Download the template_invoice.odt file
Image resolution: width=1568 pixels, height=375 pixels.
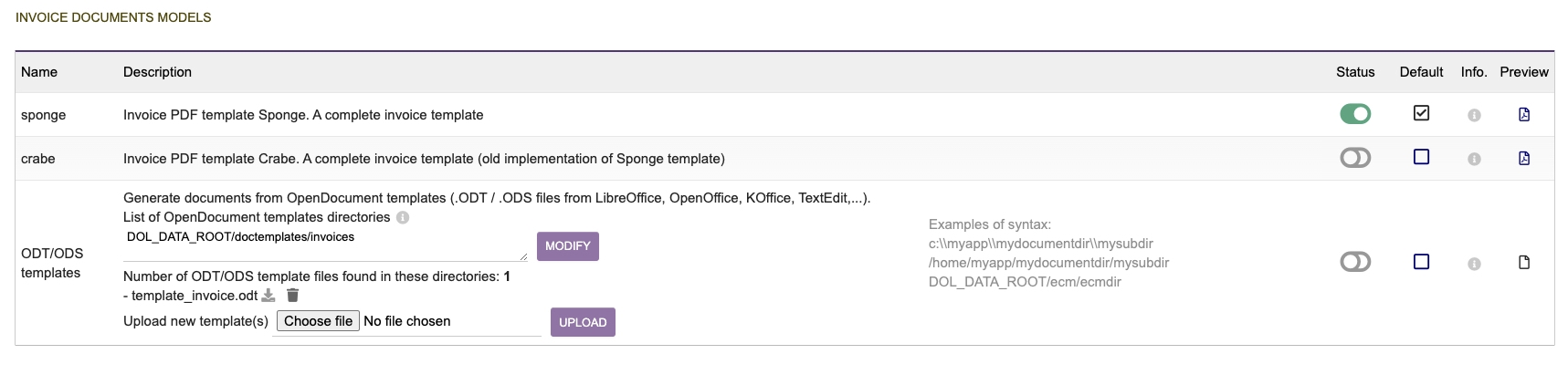tap(268, 296)
